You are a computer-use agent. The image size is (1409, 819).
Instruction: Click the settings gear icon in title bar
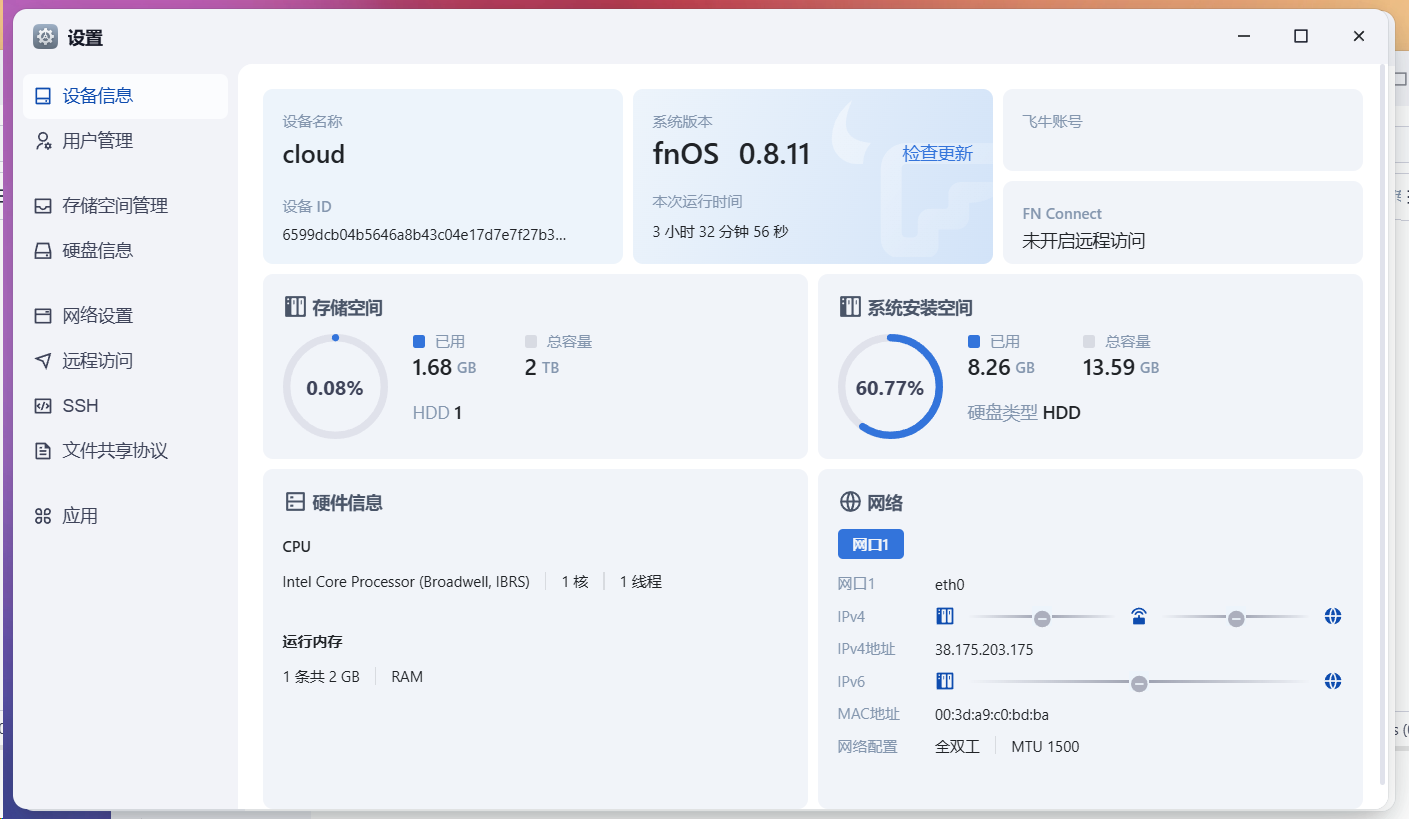coord(45,37)
